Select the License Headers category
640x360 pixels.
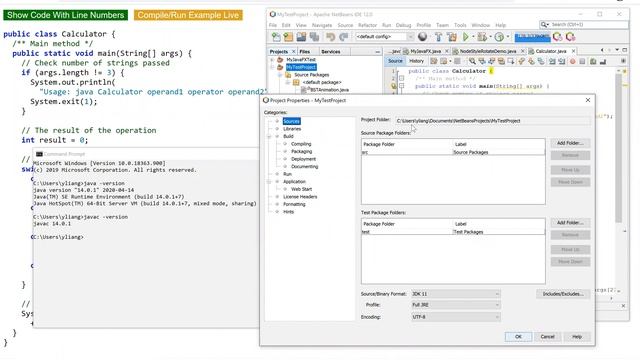coord(300,197)
